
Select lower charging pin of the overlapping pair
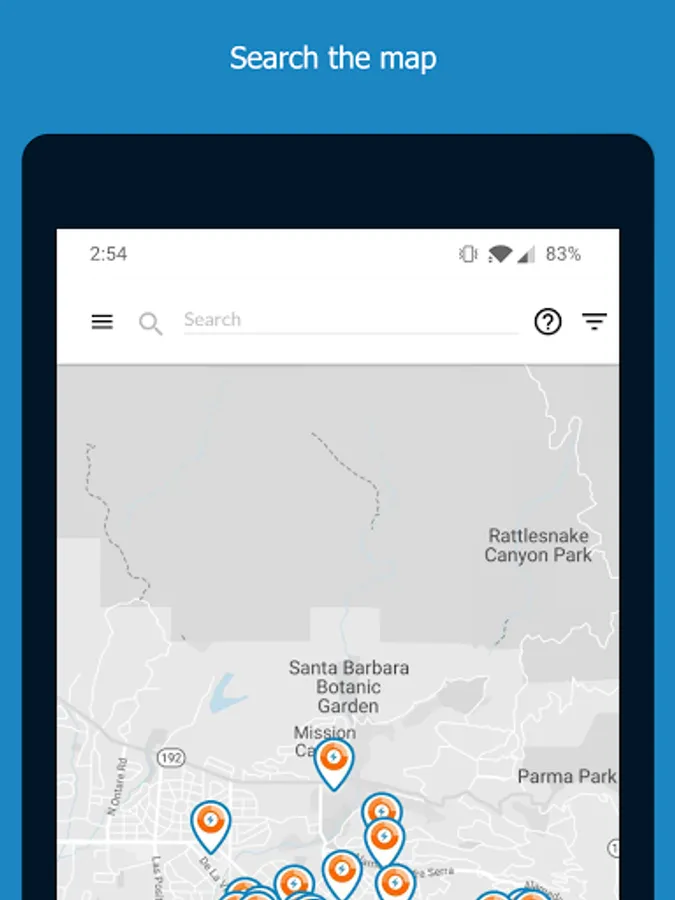pos(385,843)
